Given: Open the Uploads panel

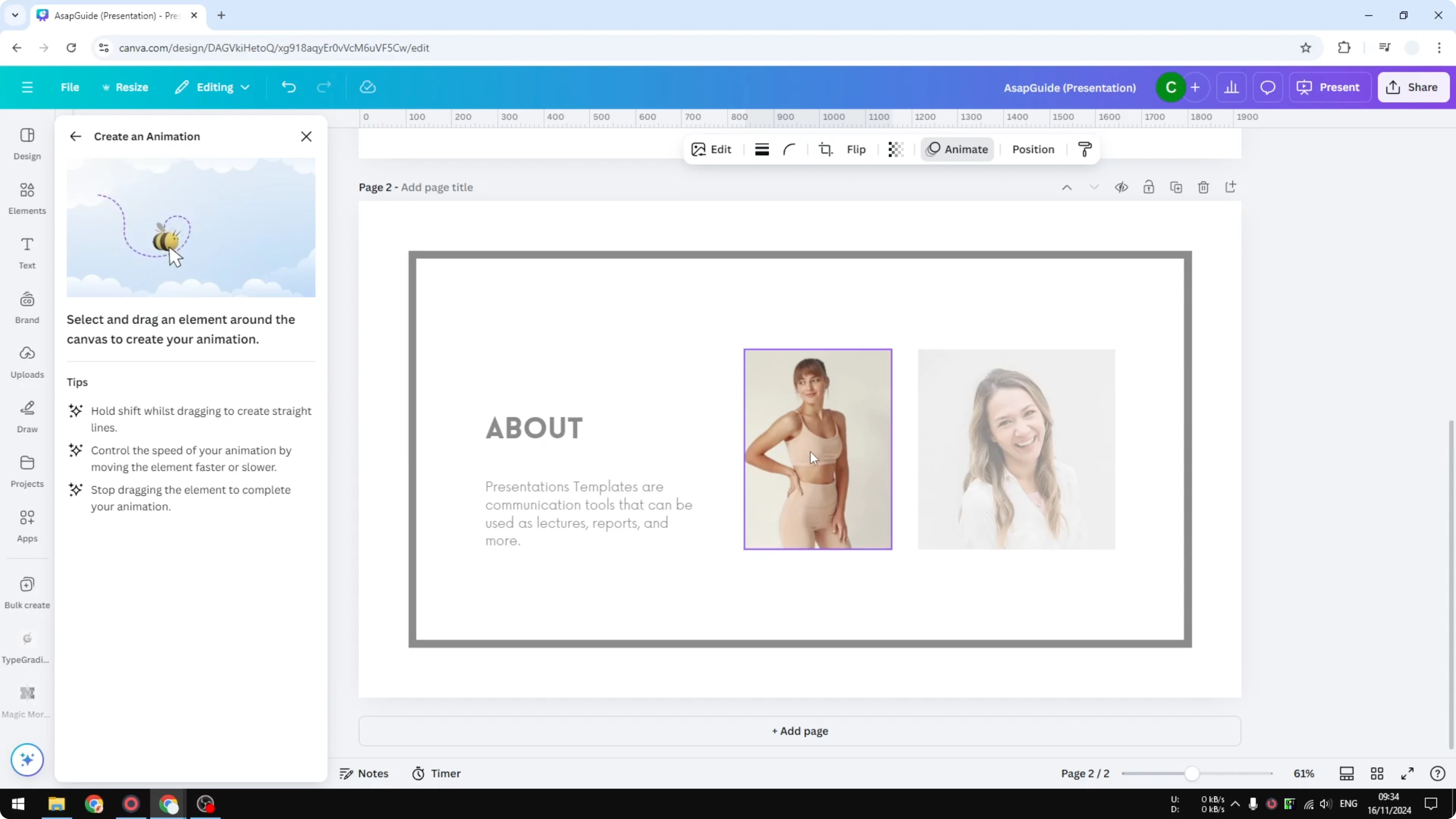Looking at the screenshot, I should pos(27,362).
